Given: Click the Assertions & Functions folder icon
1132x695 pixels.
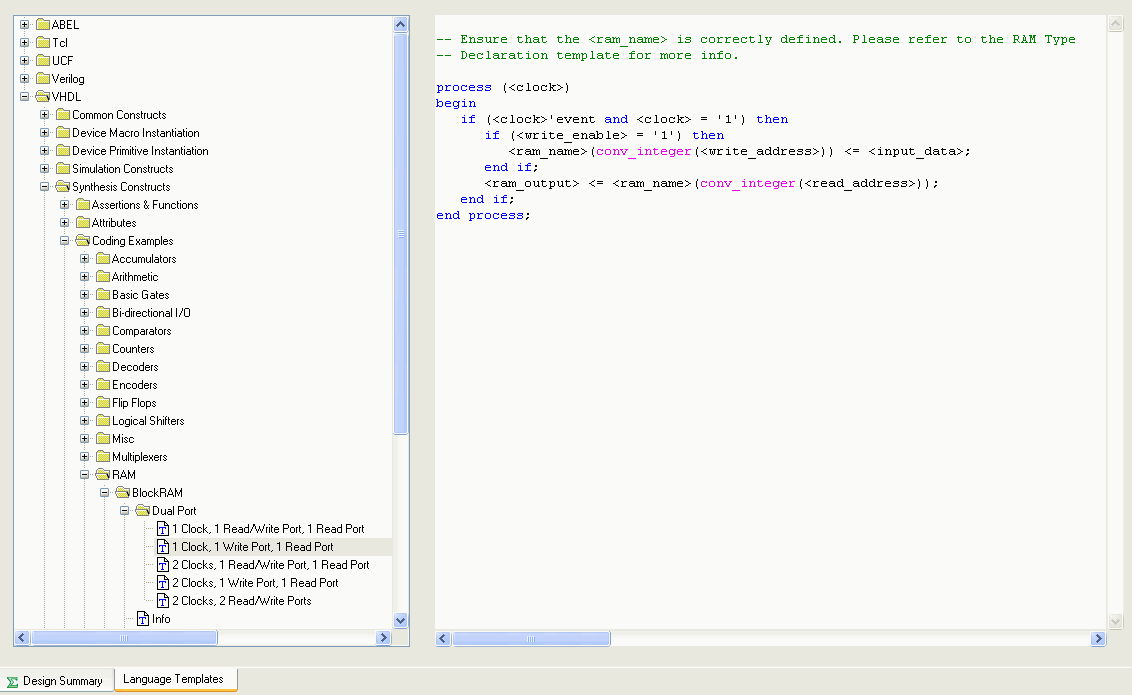Looking at the screenshot, I should tap(83, 205).
